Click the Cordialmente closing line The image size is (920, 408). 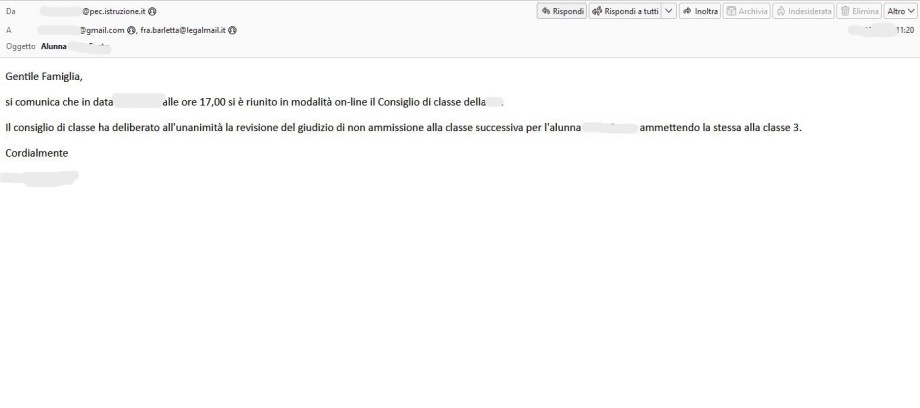tap(36, 153)
